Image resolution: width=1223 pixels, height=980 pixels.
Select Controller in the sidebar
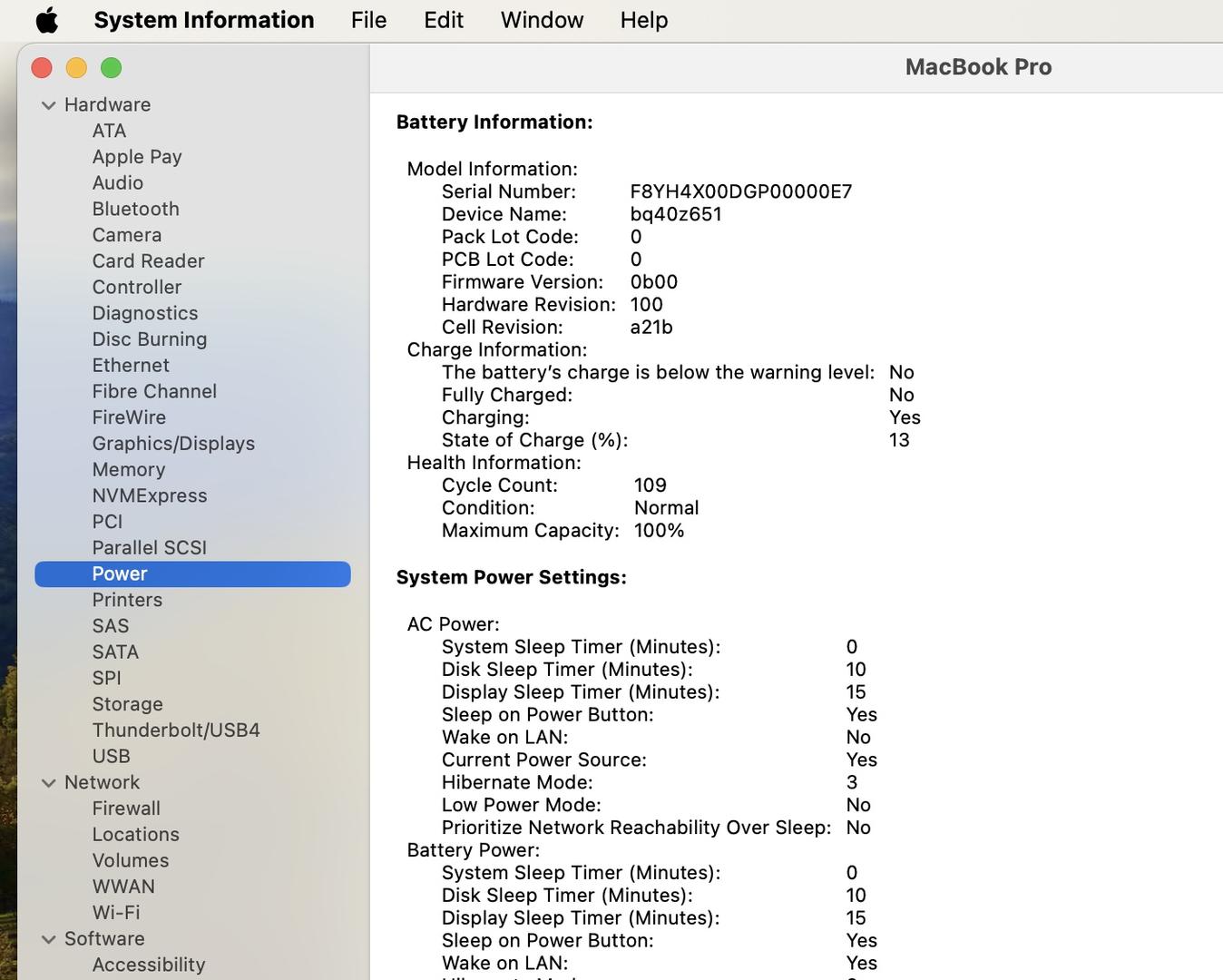[137, 287]
